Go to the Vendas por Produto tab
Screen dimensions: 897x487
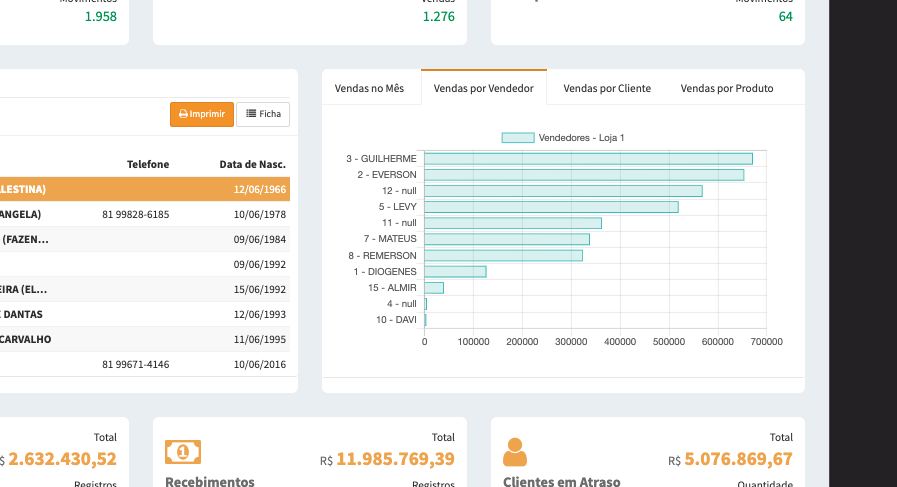pos(726,88)
